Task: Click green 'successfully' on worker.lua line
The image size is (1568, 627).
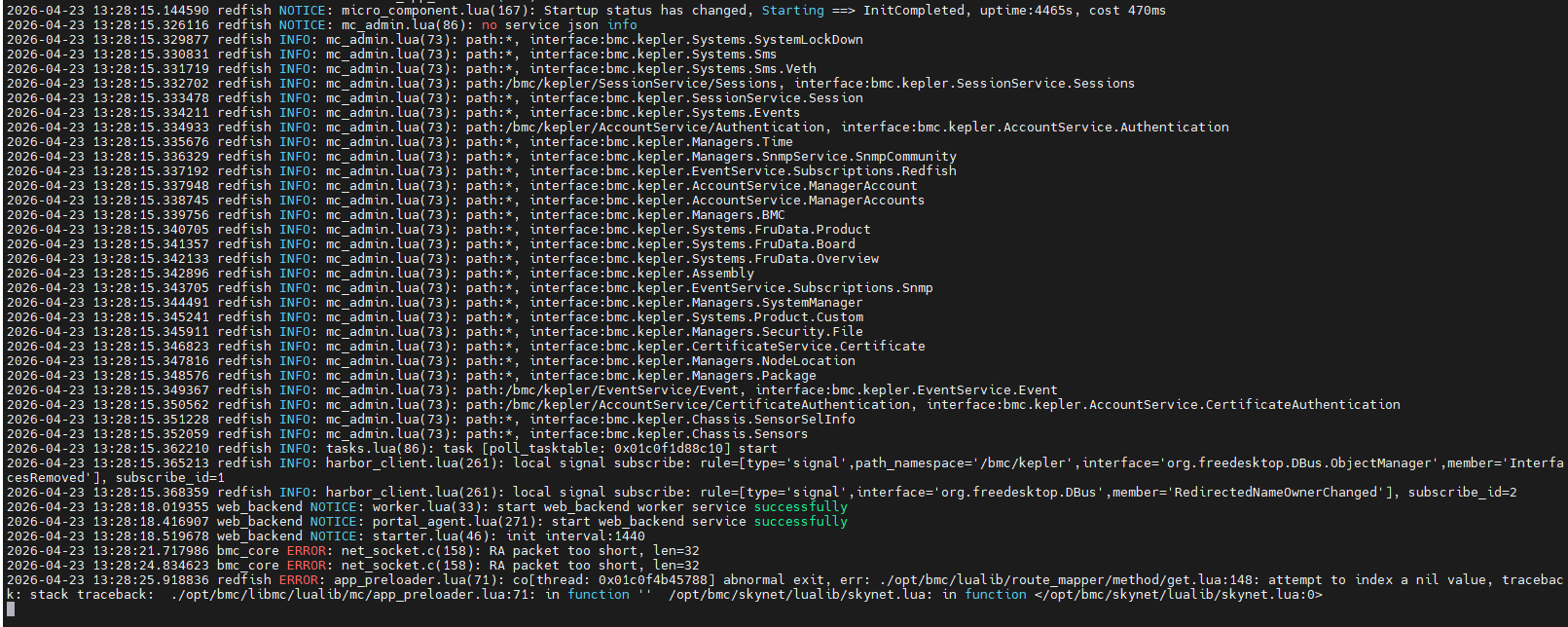Action: tap(800, 507)
